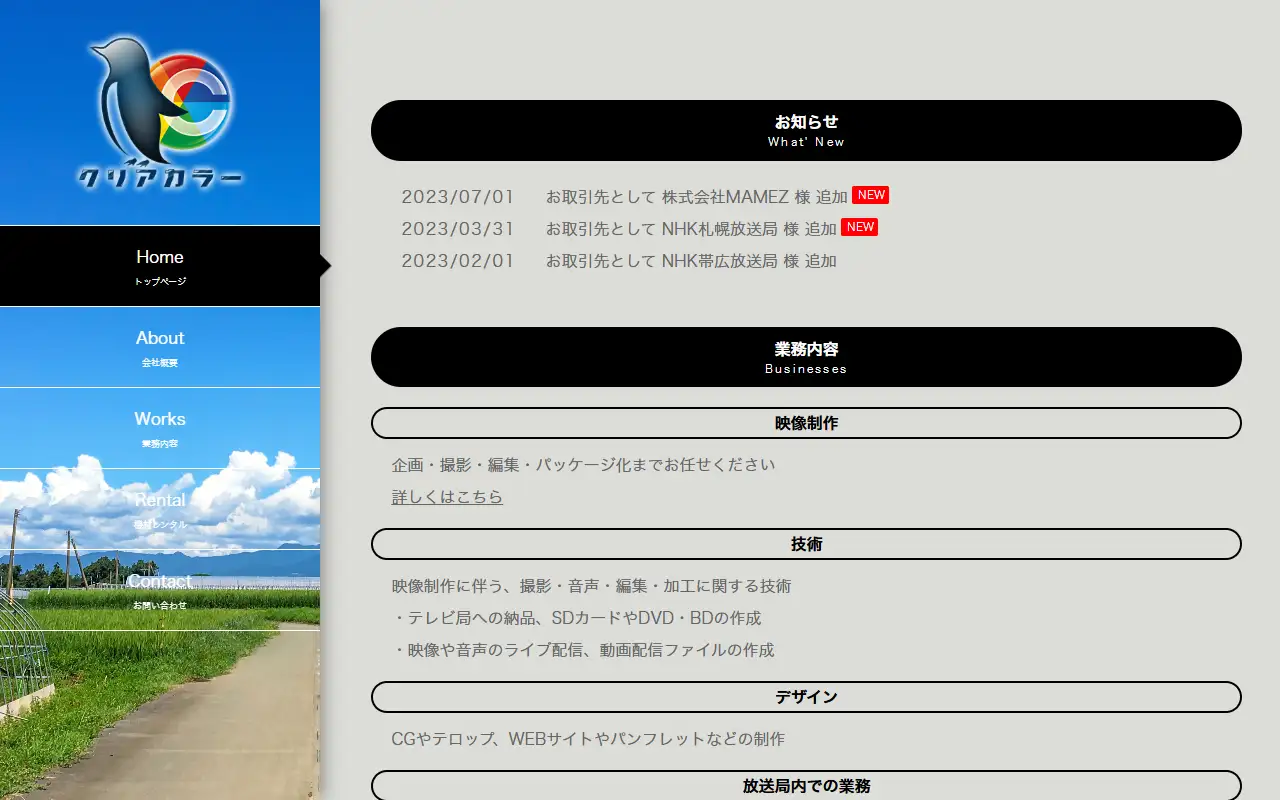Click the 映像や音声のライブ配信 bullet line
Viewport: 1280px width, 800px height.
tap(583, 650)
